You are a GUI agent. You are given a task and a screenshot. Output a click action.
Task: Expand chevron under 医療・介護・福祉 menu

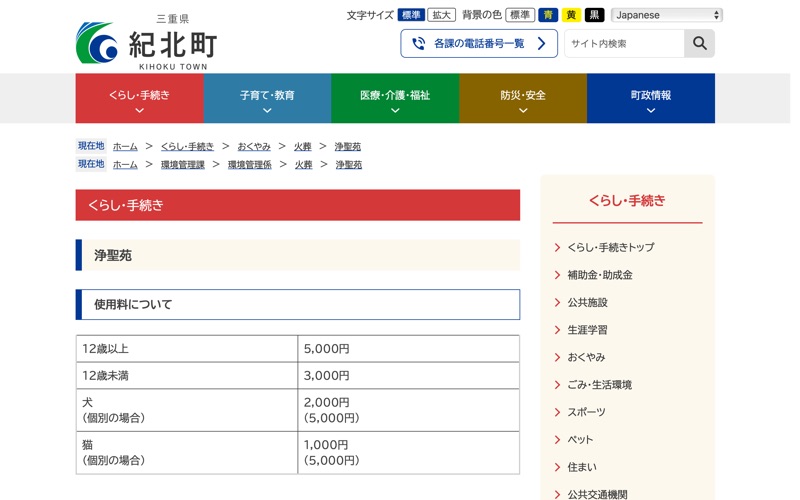(x=395, y=110)
